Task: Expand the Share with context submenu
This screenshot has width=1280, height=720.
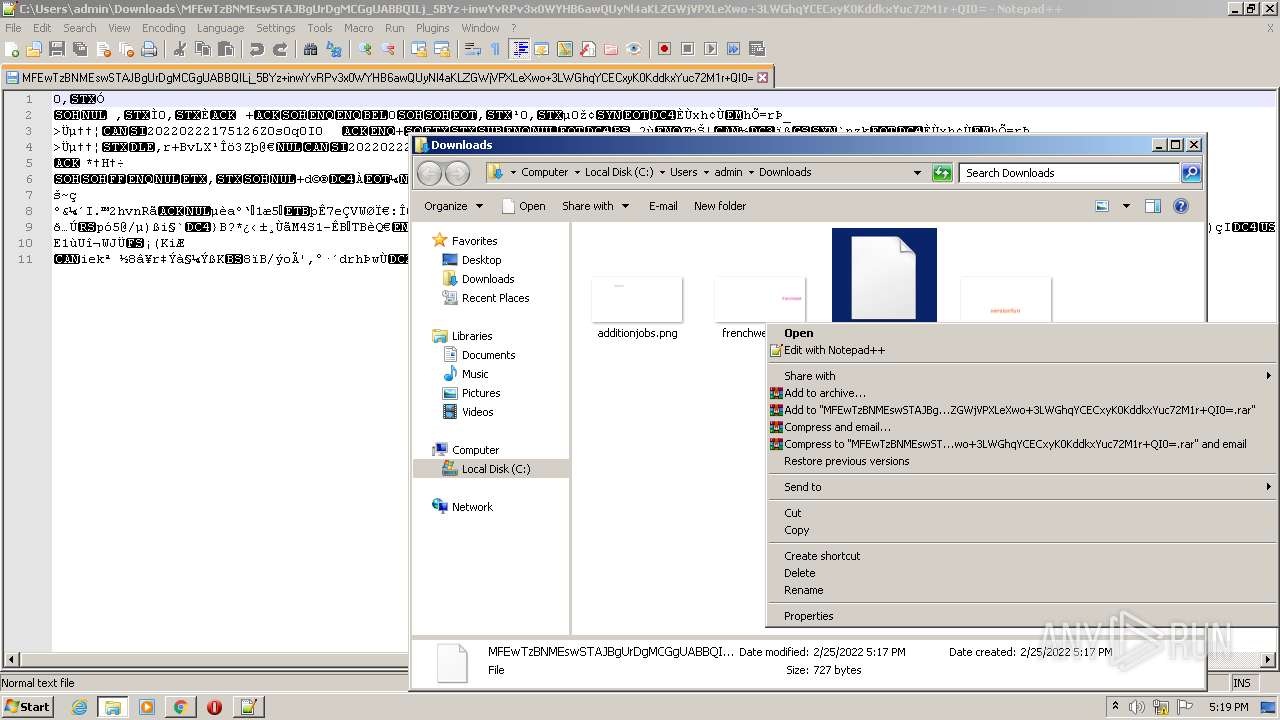Action: tap(1022, 376)
